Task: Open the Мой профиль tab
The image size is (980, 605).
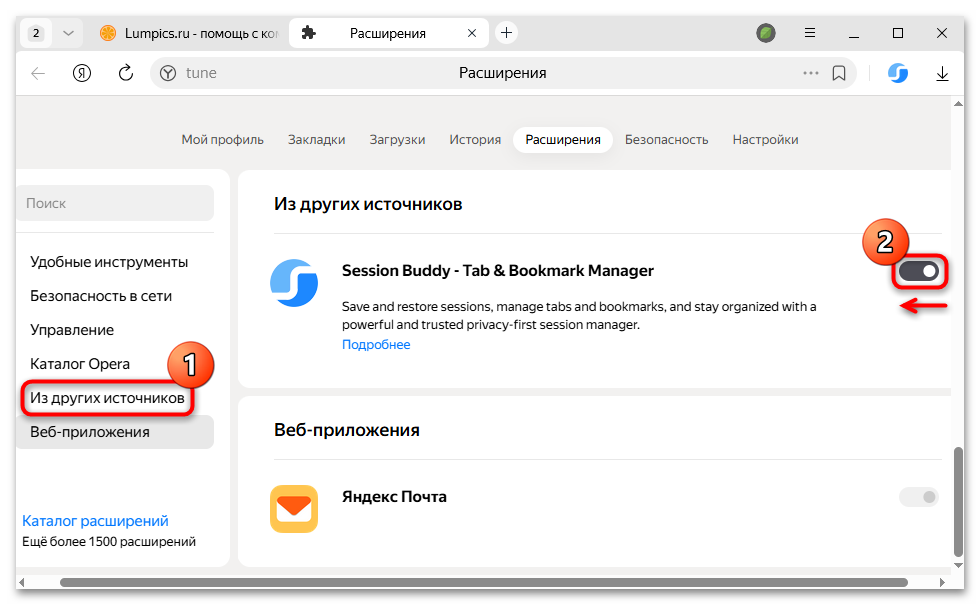Action: (222, 139)
